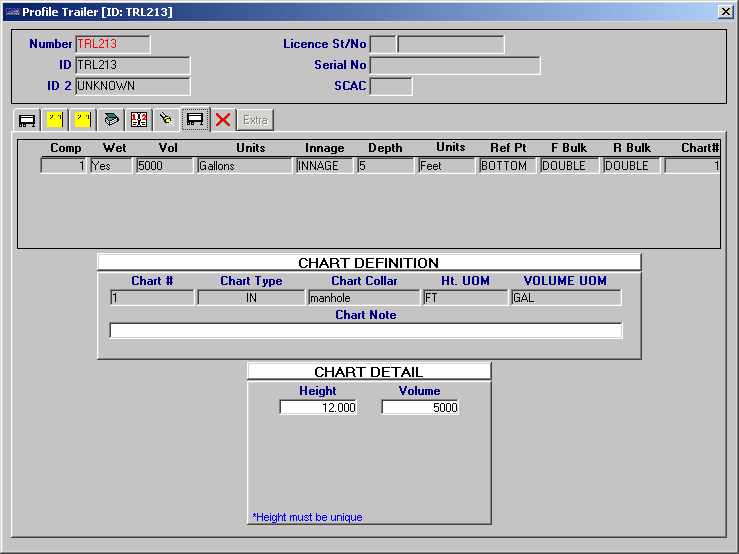Select Comp cell showing 1

click(x=64, y=165)
